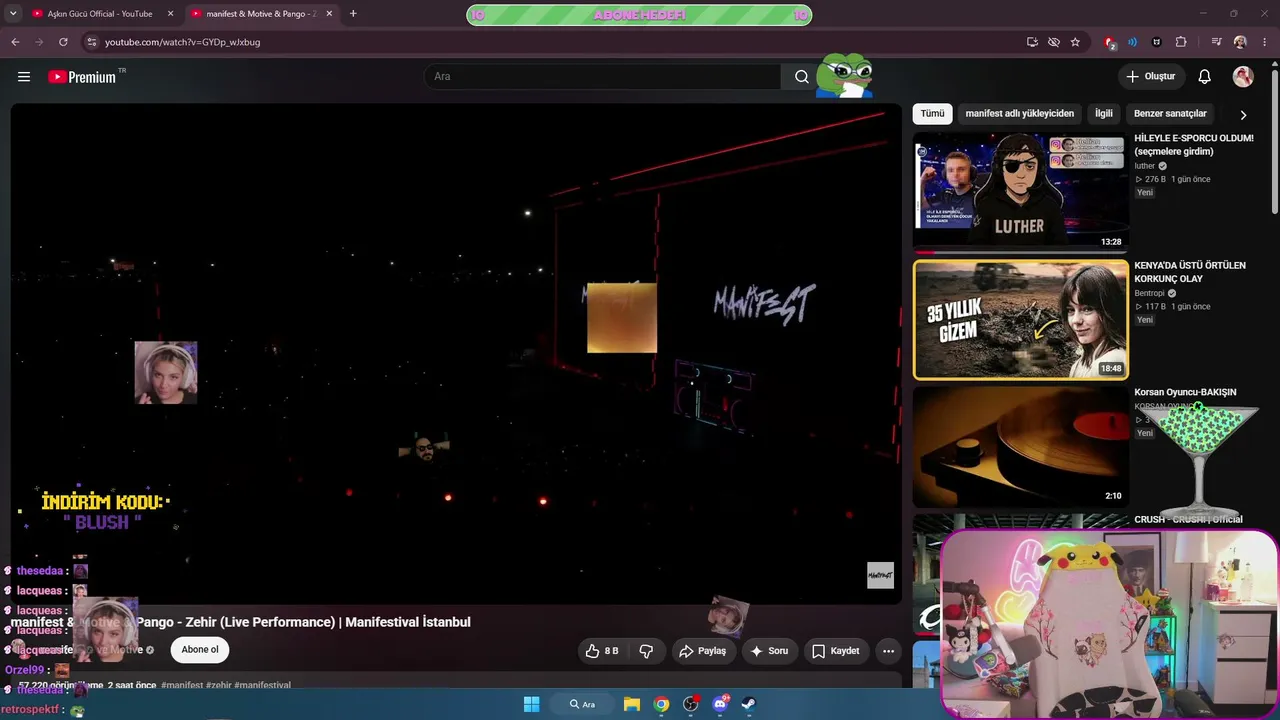Image resolution: width=1280 pixels, height=720 pixels.
Task: Open Korsan Oyuncu-BAKIŞIN video title
Action: tap(1185, 393)
